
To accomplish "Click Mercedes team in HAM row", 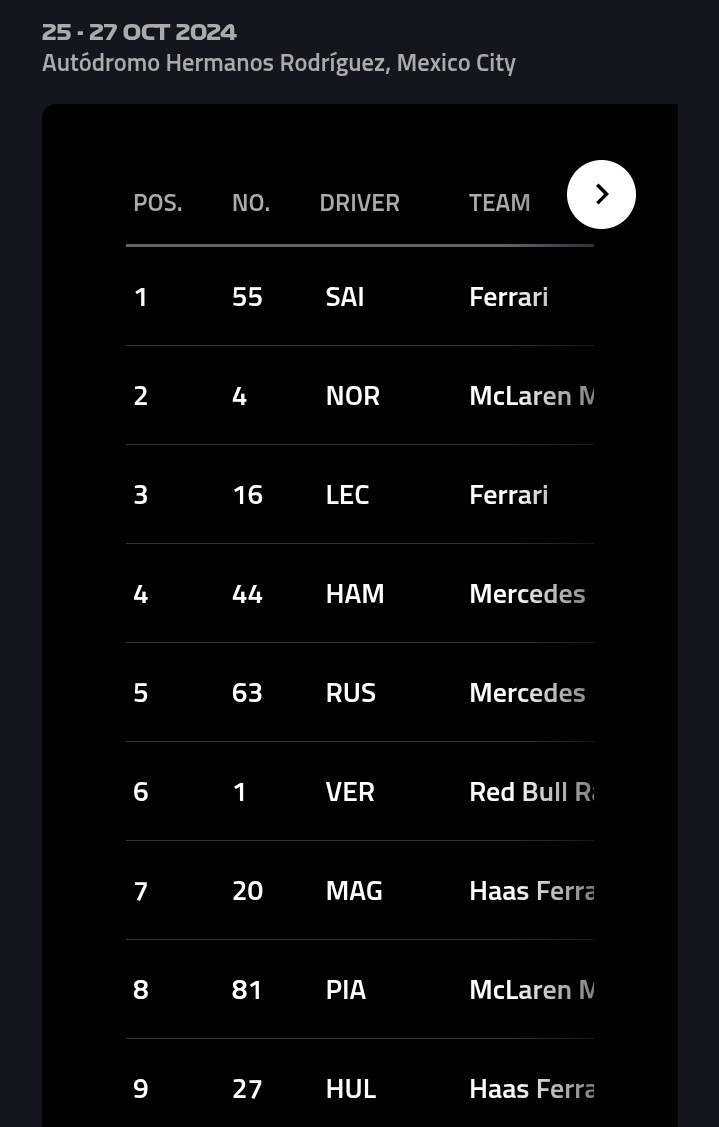I will tap(527, 594).
